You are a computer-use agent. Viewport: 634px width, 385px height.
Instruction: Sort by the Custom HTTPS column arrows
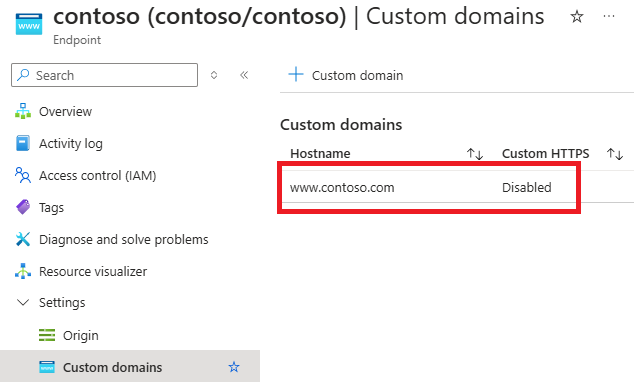[615, 154]
